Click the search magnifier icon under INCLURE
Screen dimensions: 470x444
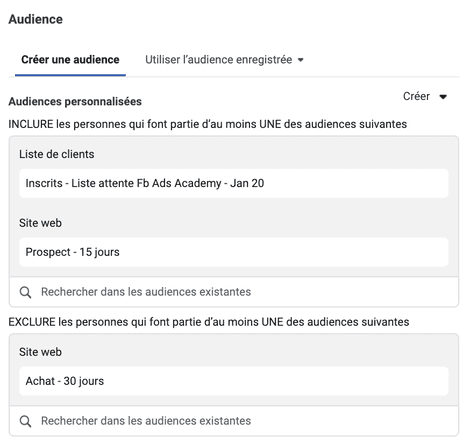[x=25, y=292]
